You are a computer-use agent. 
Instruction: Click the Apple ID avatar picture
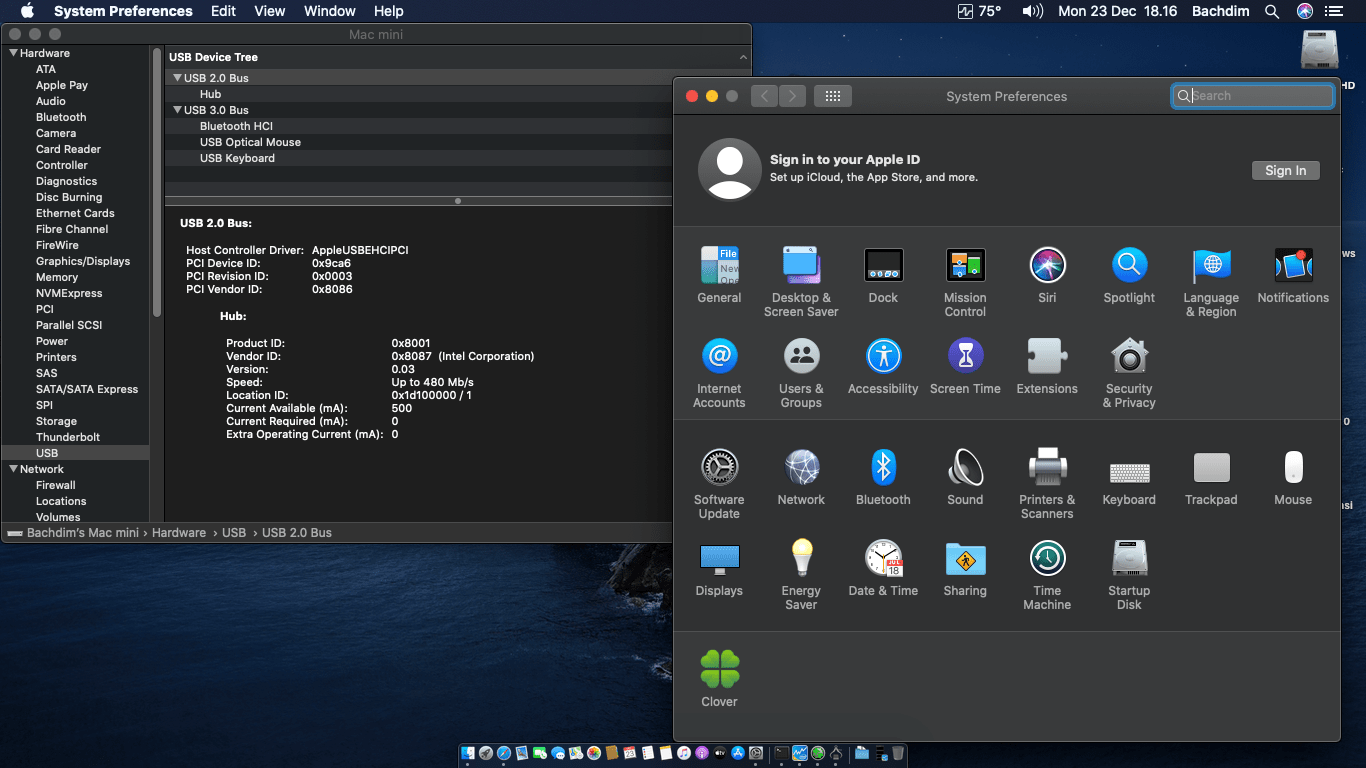(x=729, y=169)
